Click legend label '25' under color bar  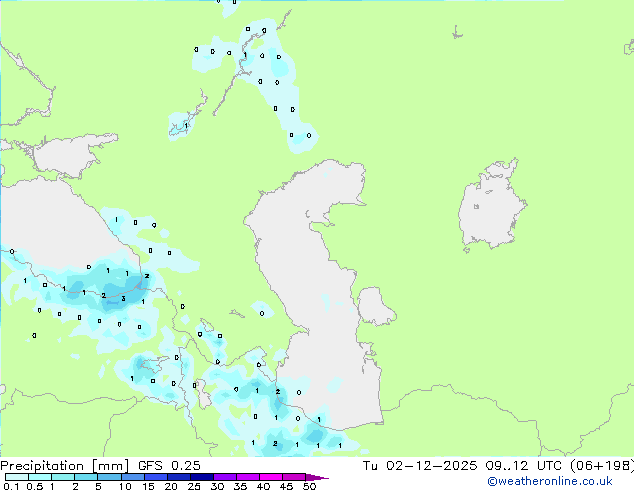pos(194,486)
